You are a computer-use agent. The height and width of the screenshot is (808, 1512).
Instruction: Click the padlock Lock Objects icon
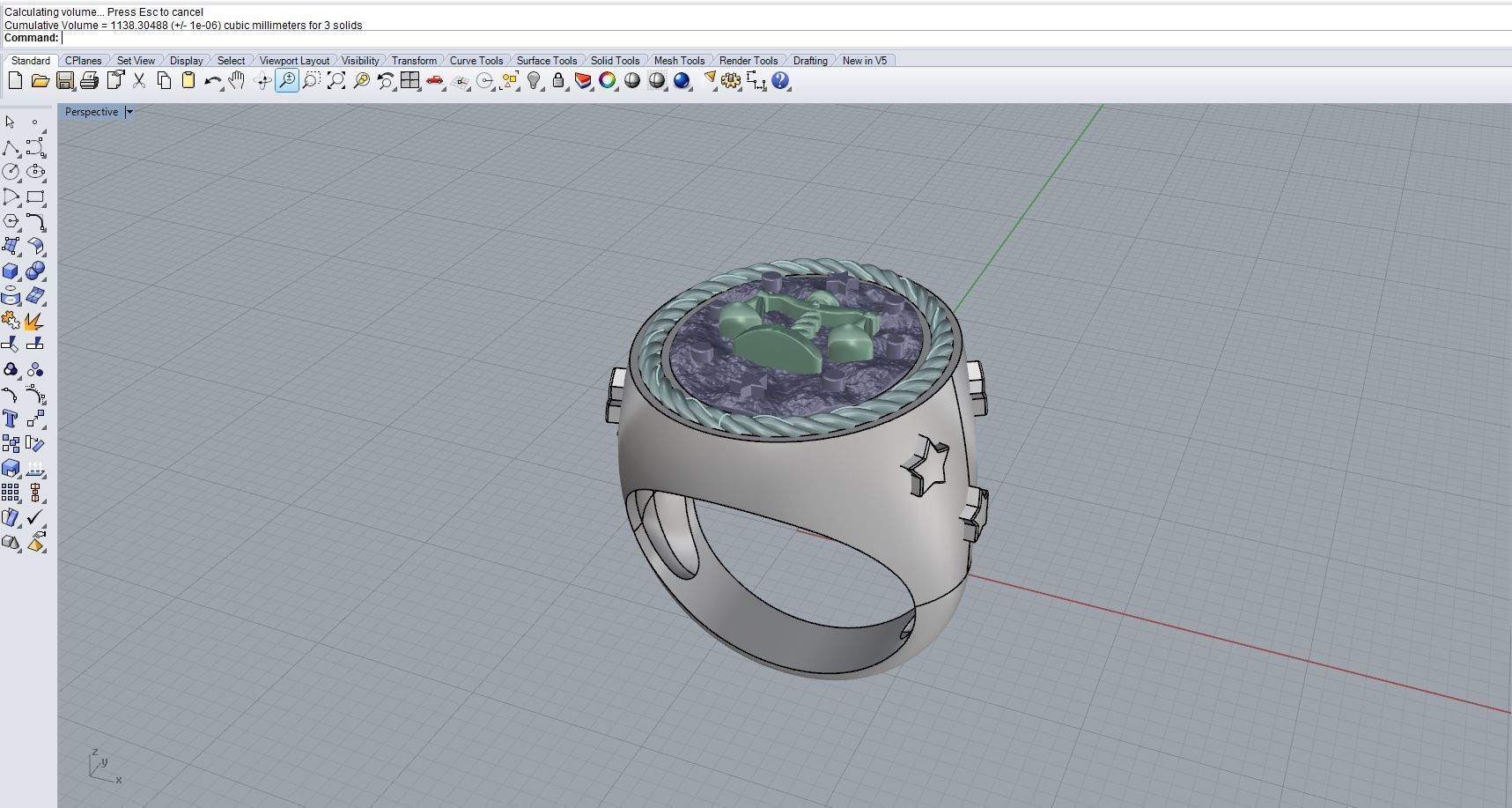[558, 81]
